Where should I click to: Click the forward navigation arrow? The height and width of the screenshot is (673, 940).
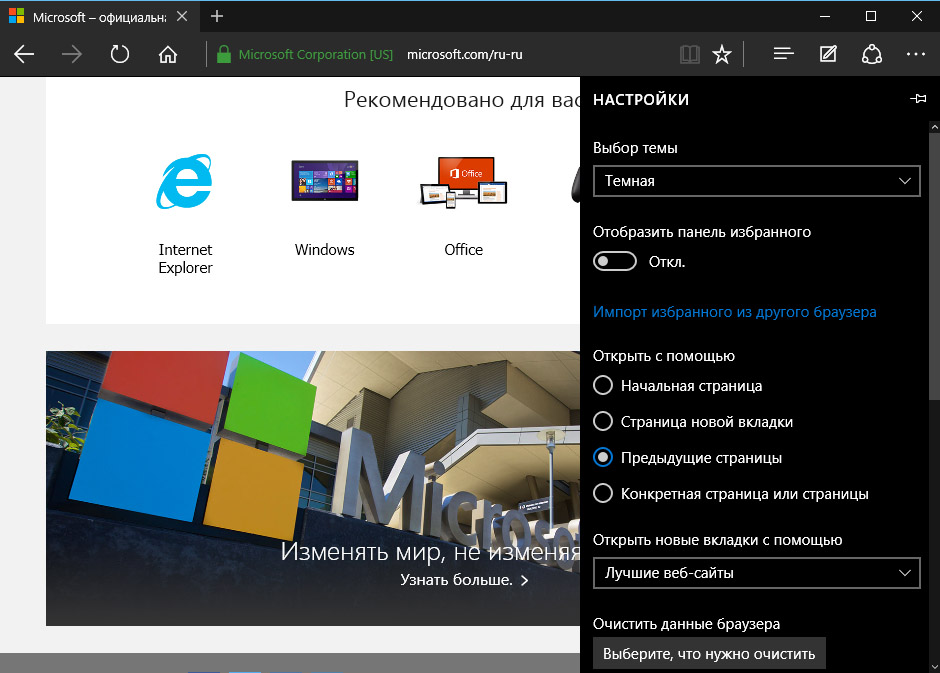click(x=72, y=55)
